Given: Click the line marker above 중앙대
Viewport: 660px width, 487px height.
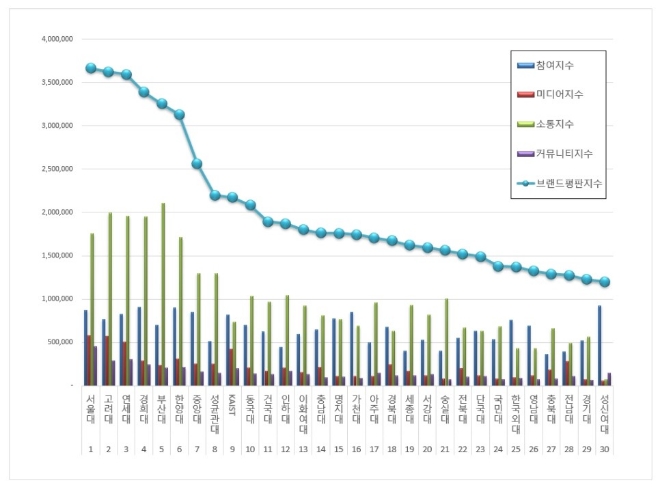Looking at the screenshot, I should pyautogui.click(x=197, y=163).
